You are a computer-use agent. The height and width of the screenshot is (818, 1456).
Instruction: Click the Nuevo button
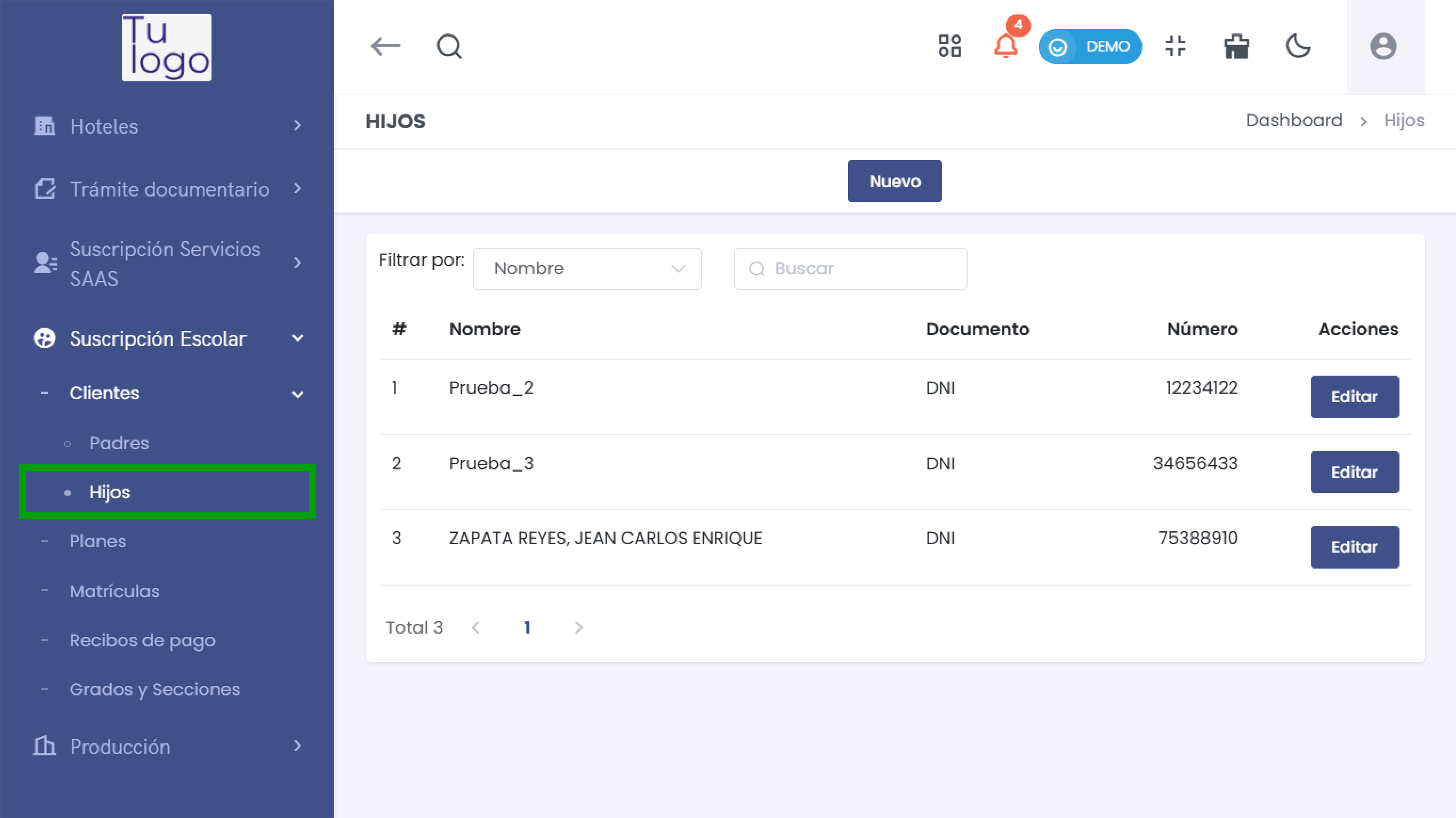(895, 181)
